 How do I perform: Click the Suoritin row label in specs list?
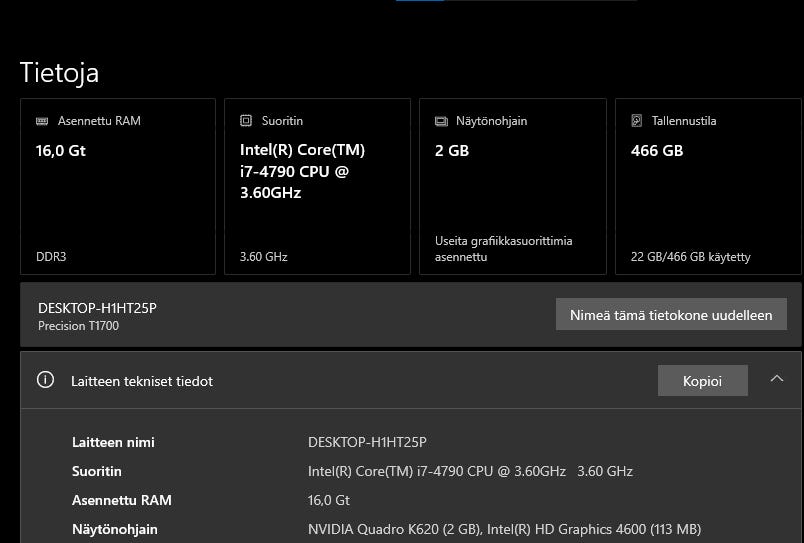point(96,471)
